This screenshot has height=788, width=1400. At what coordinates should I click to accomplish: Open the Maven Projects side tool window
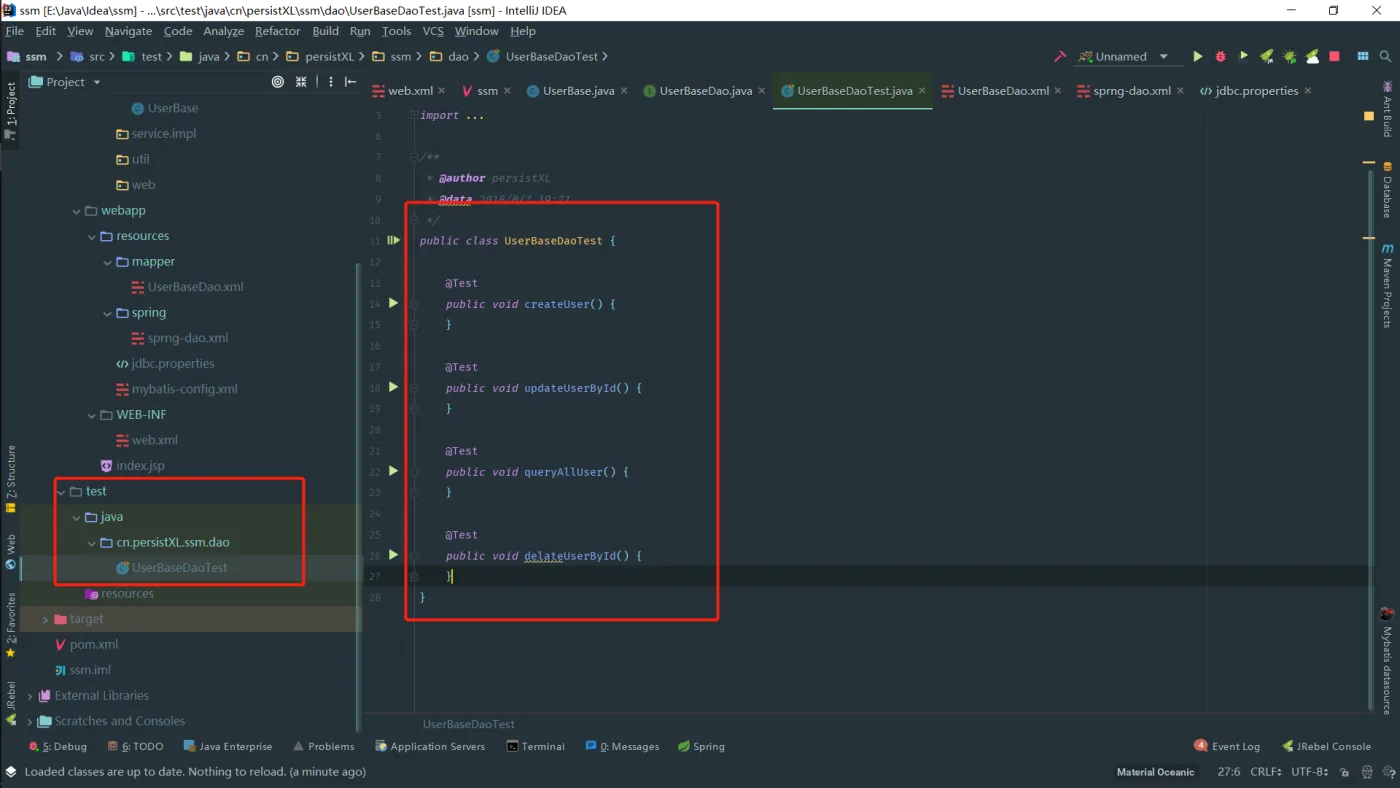(1387, 285)
